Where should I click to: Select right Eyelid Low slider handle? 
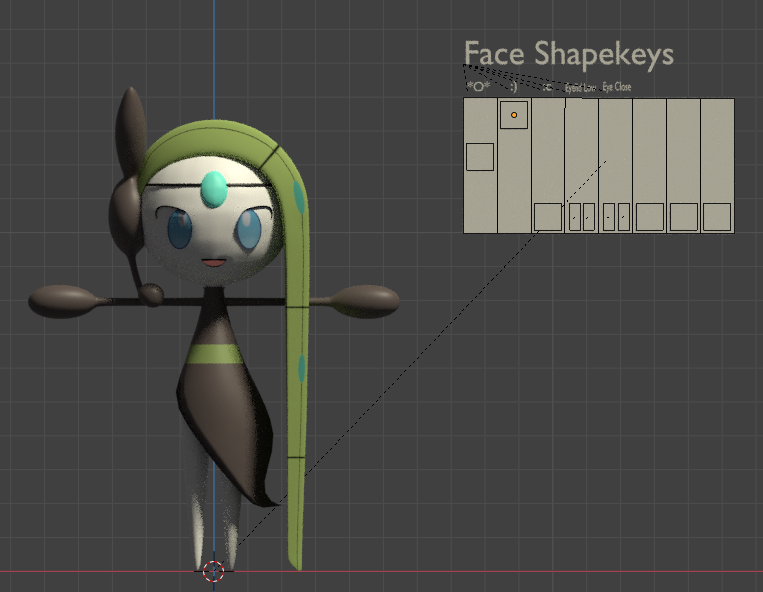[589, 217]
